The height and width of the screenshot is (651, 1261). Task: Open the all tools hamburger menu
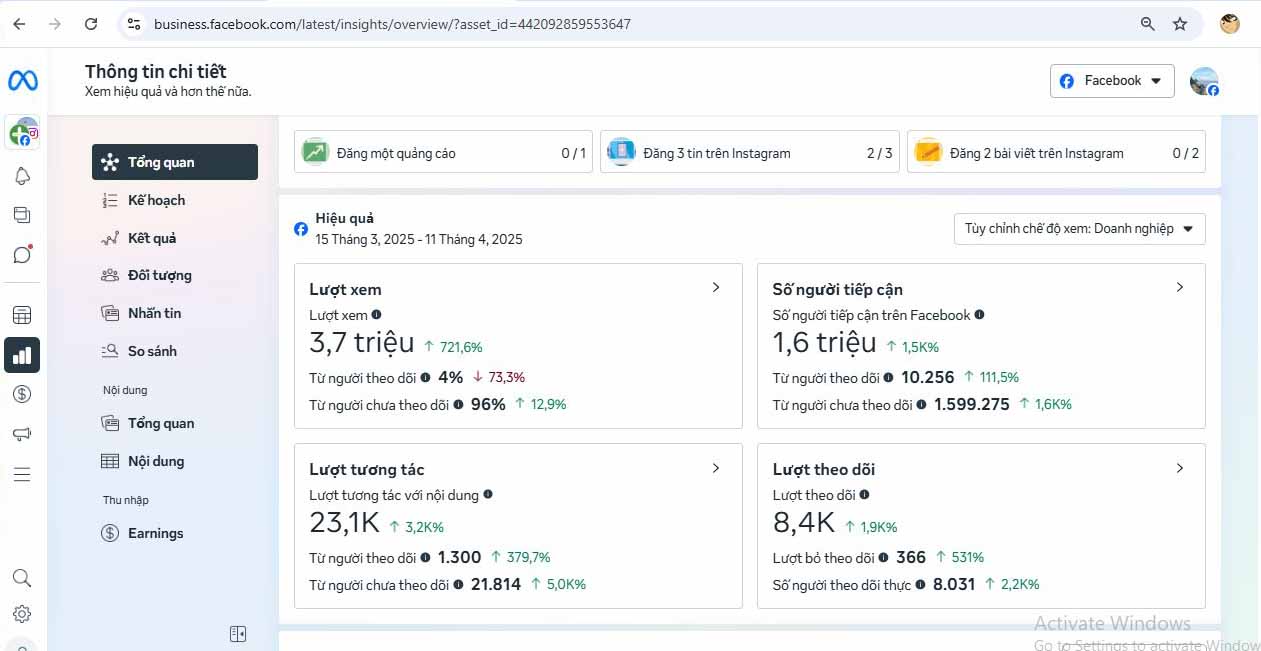coord(22,474)
